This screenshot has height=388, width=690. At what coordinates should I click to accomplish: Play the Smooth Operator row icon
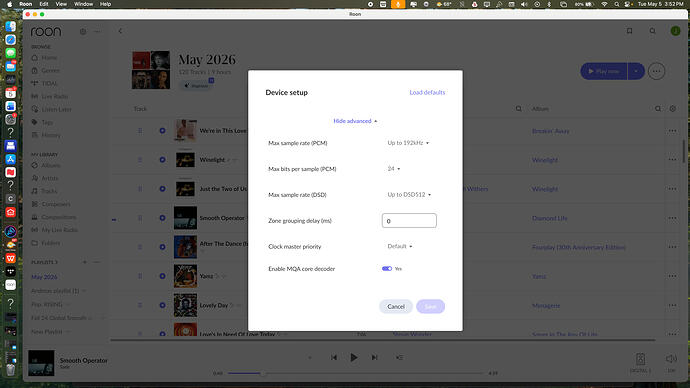(x=162, y=218)
